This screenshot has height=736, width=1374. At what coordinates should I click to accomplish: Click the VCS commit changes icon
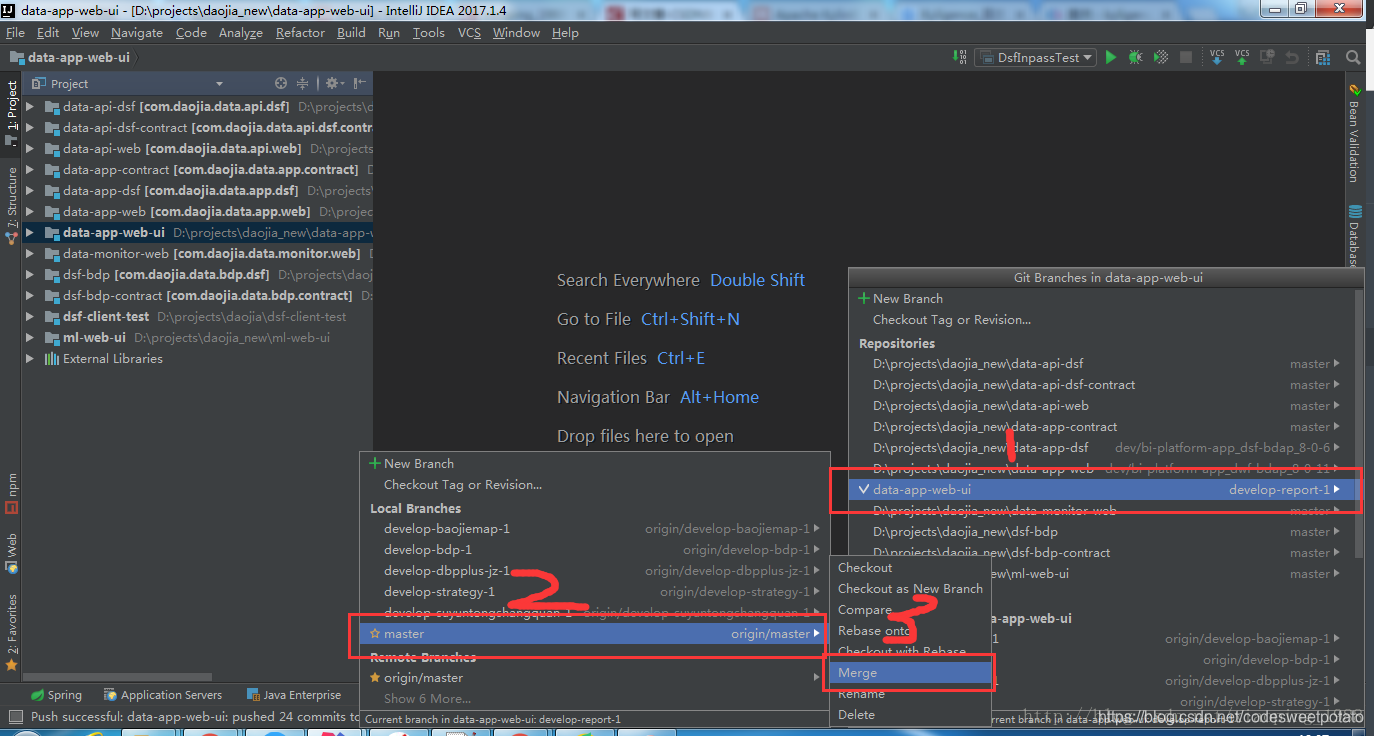[1242, 58]
